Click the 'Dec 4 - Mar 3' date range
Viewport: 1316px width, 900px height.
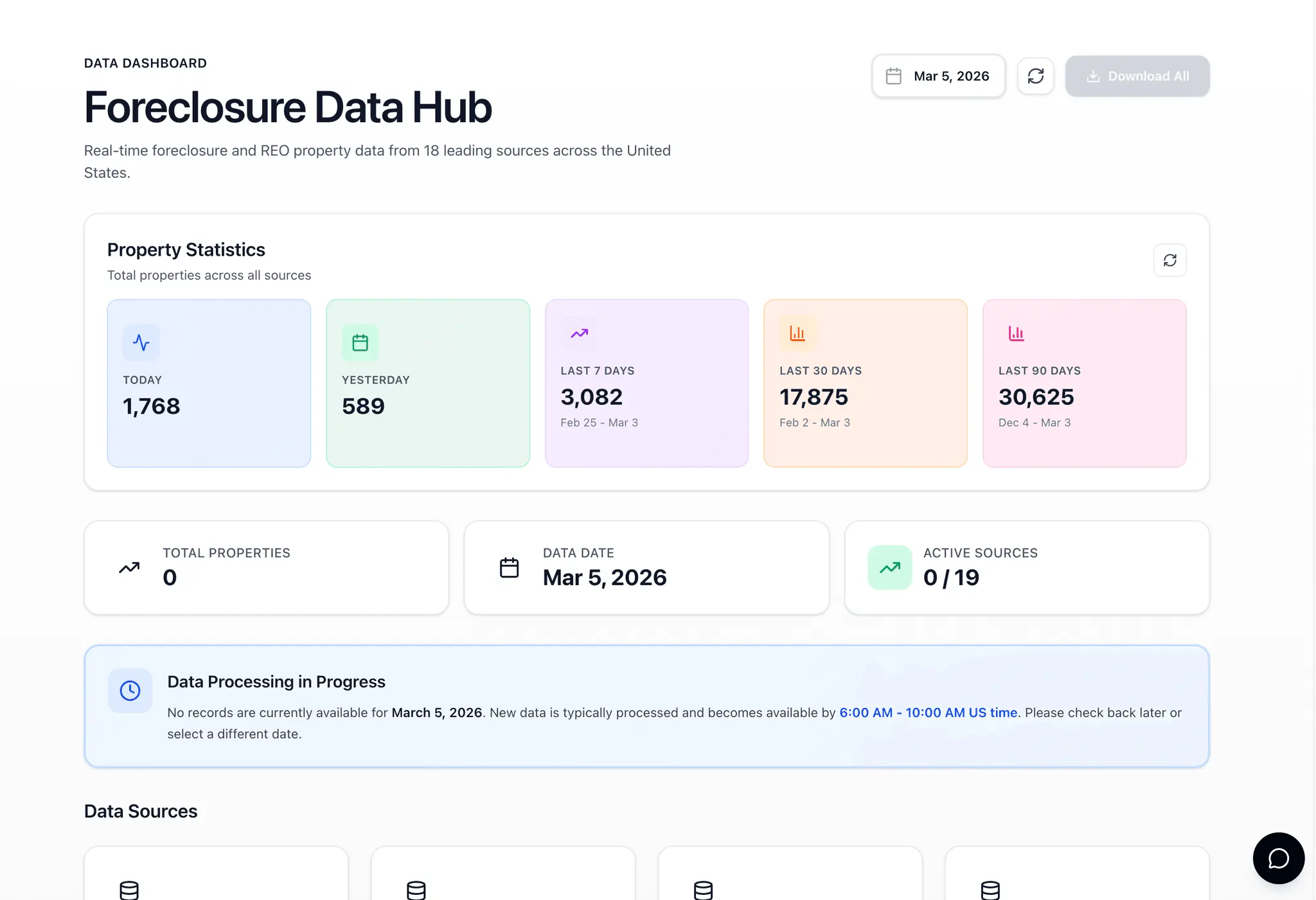point(1035,423)
